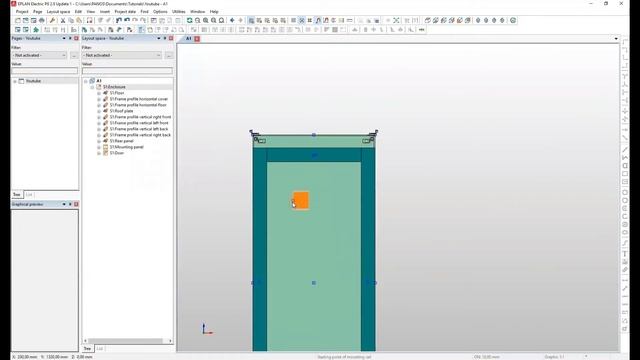Select the Circle tool in right toolbar

(625, 192)
